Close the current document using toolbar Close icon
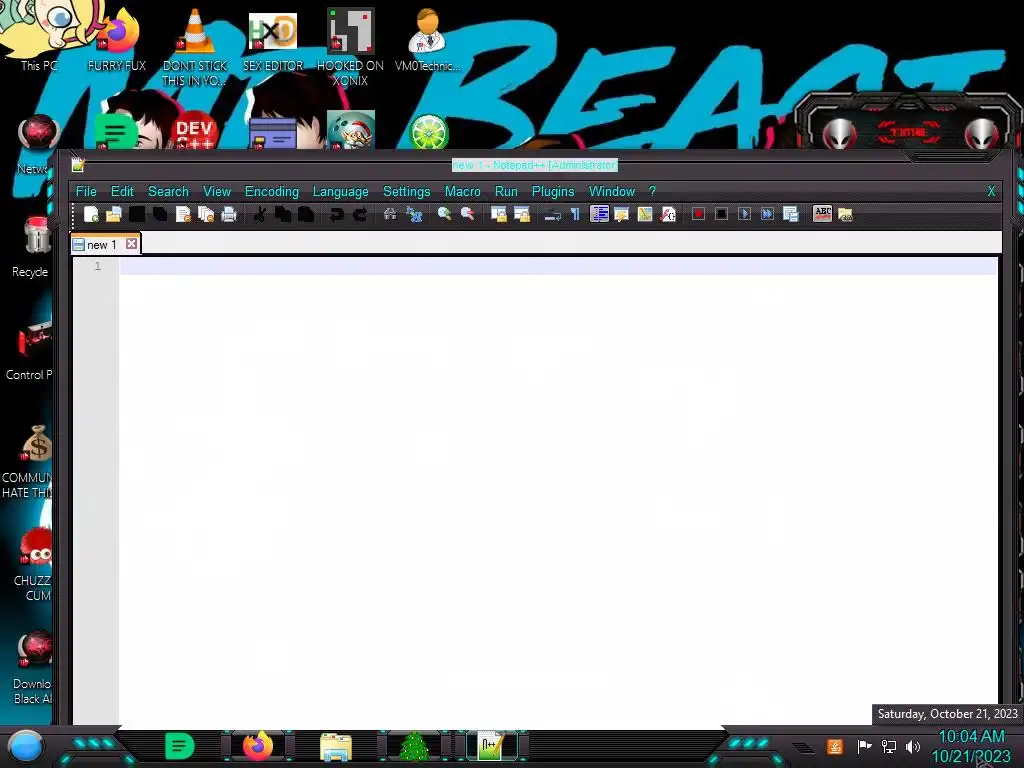The width and height of the screenshot is (1024, 768). pos(184,214)
